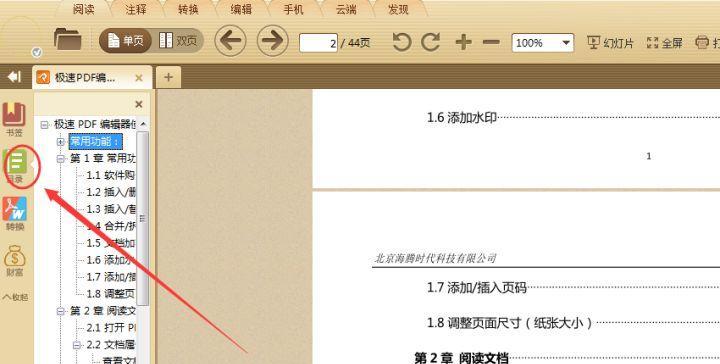Screen dimensions: 720x364
Task: Go to previous page arrow
Action: point(231,41)
